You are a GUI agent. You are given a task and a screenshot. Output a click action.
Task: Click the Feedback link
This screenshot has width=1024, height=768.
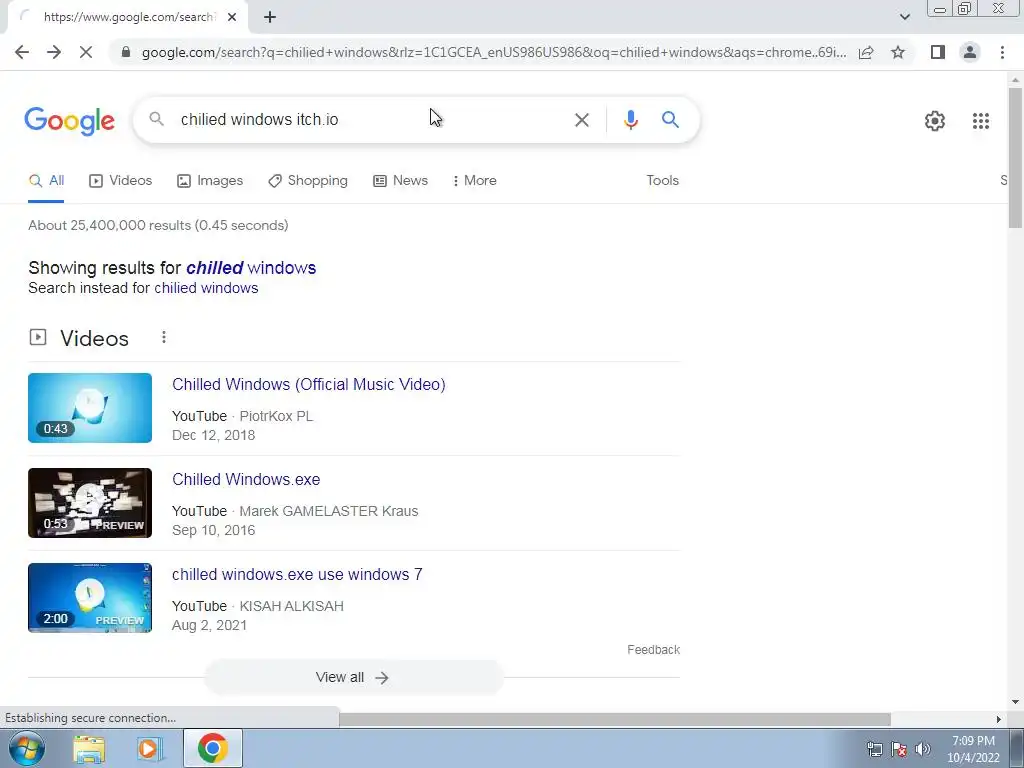tap(653, 650)
